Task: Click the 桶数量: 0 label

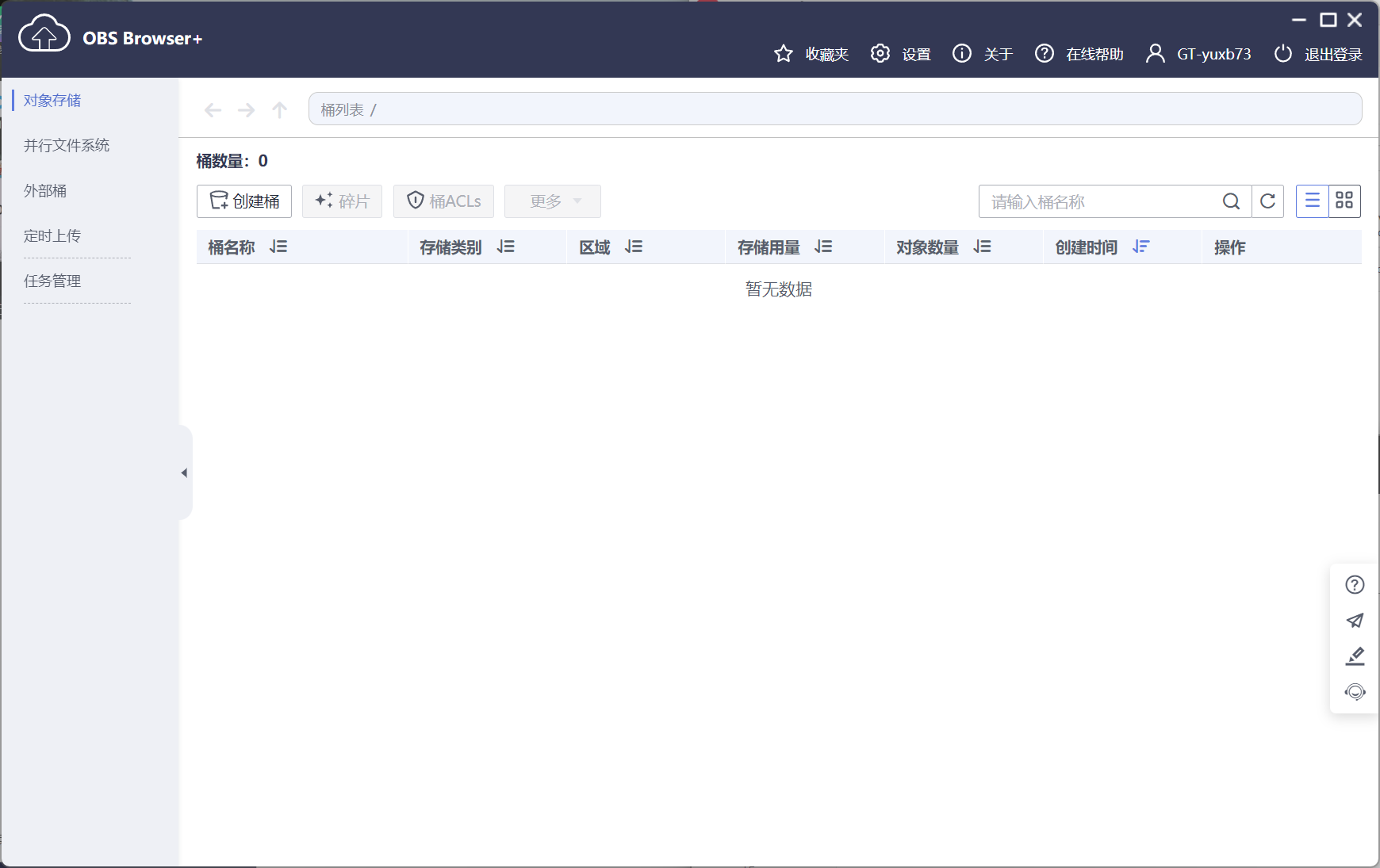Action: [232, 161]
